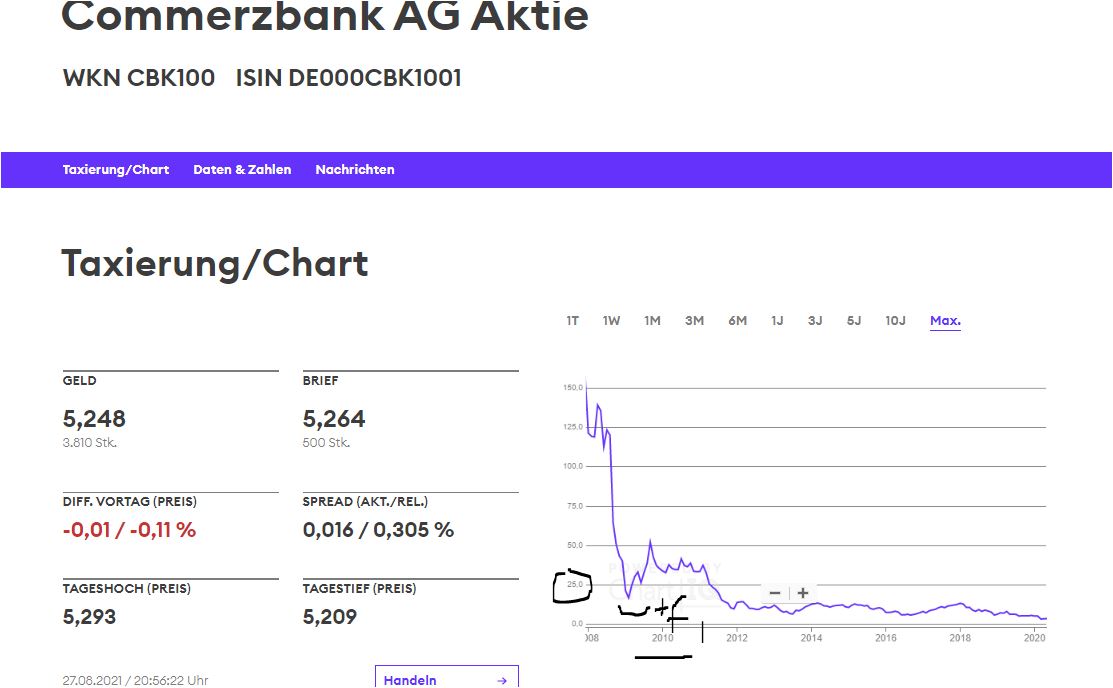Open the Nachrichten tab

pyautogui.click(x=355, y=169)
